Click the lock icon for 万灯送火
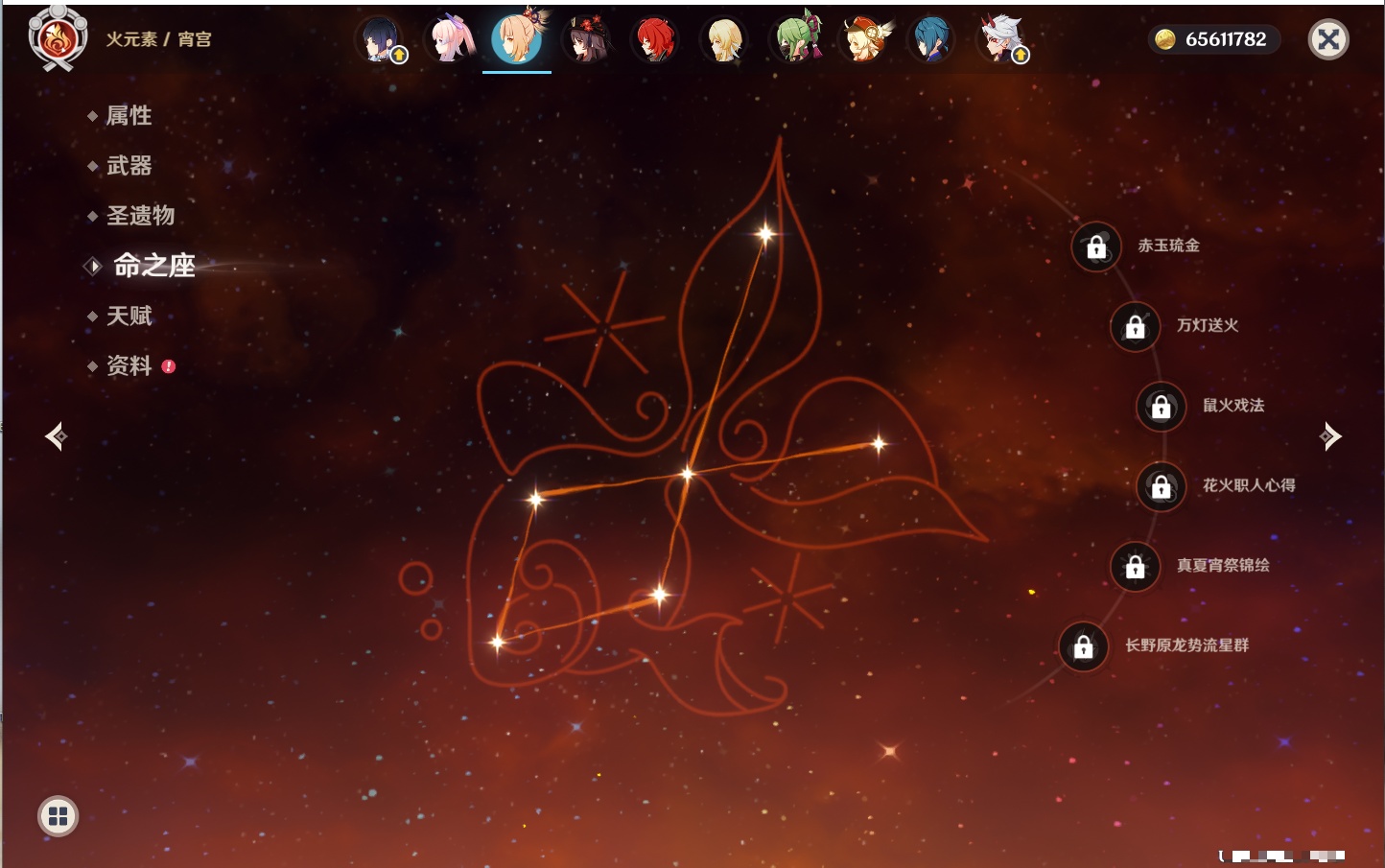Viewport: 1385px width, 868px height. click(x=1135, y=327)
